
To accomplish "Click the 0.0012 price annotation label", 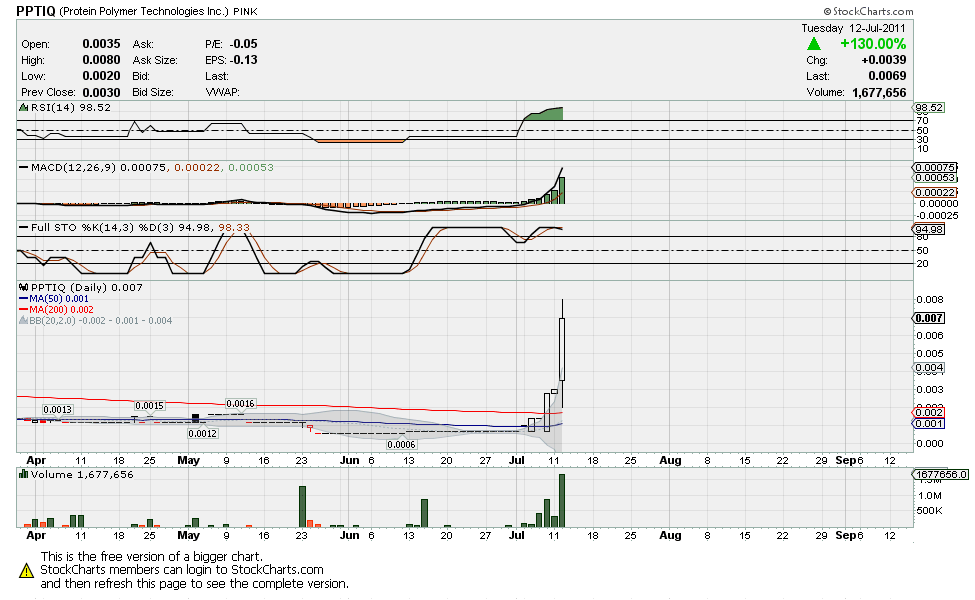I will coord(203,433).
